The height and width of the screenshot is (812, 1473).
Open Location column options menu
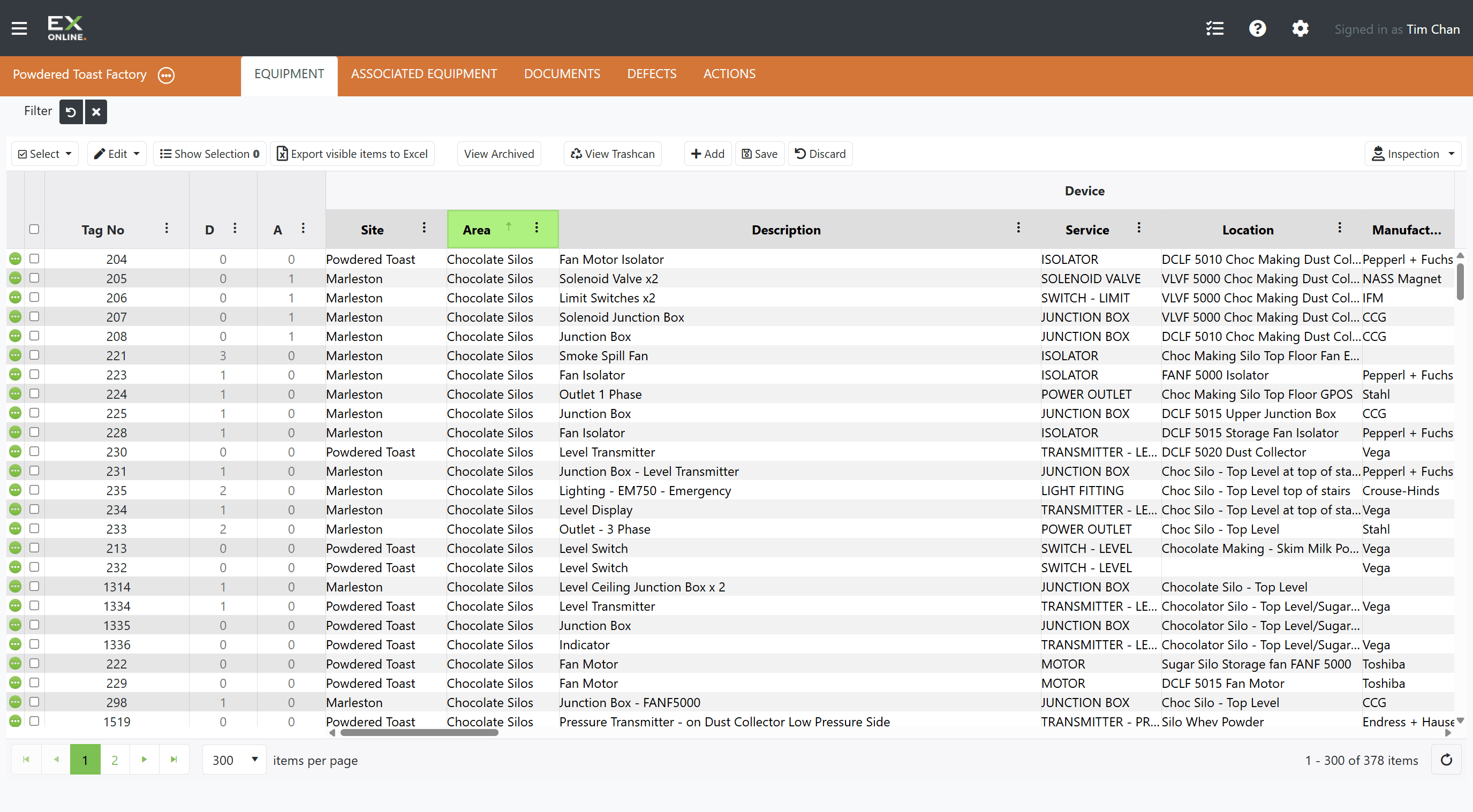coord(1340,229)
